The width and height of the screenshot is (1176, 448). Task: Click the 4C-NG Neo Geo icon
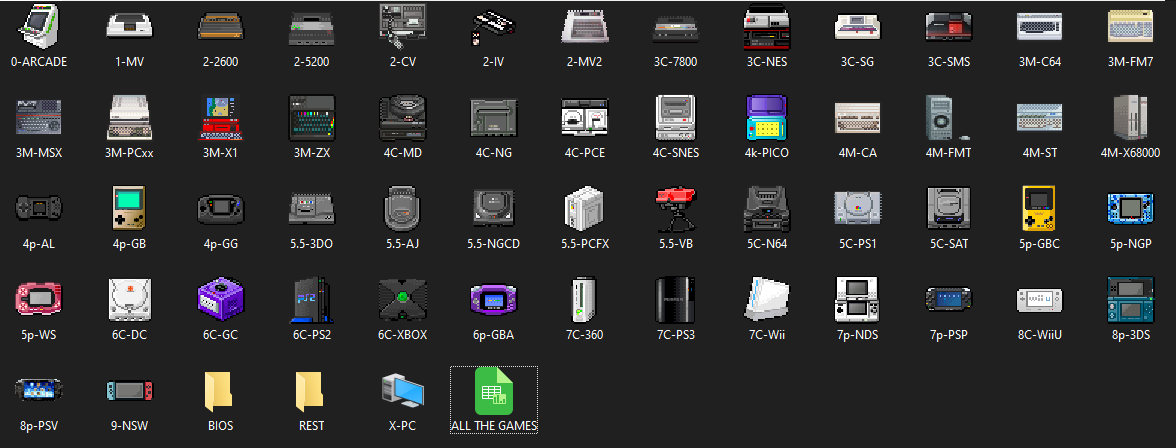pyautogui.click(x=494, y=118)
